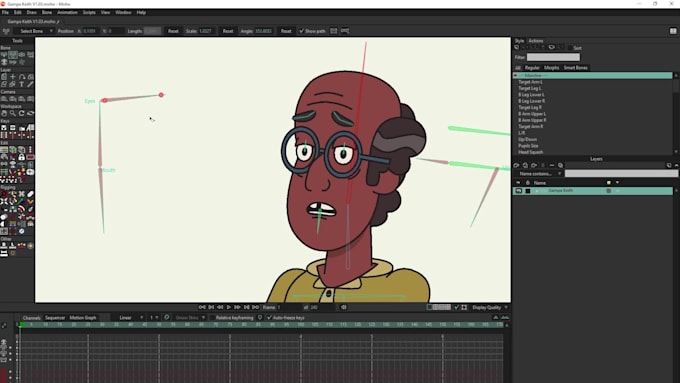Open the Linear interpolation dropdown

[128, 318]
